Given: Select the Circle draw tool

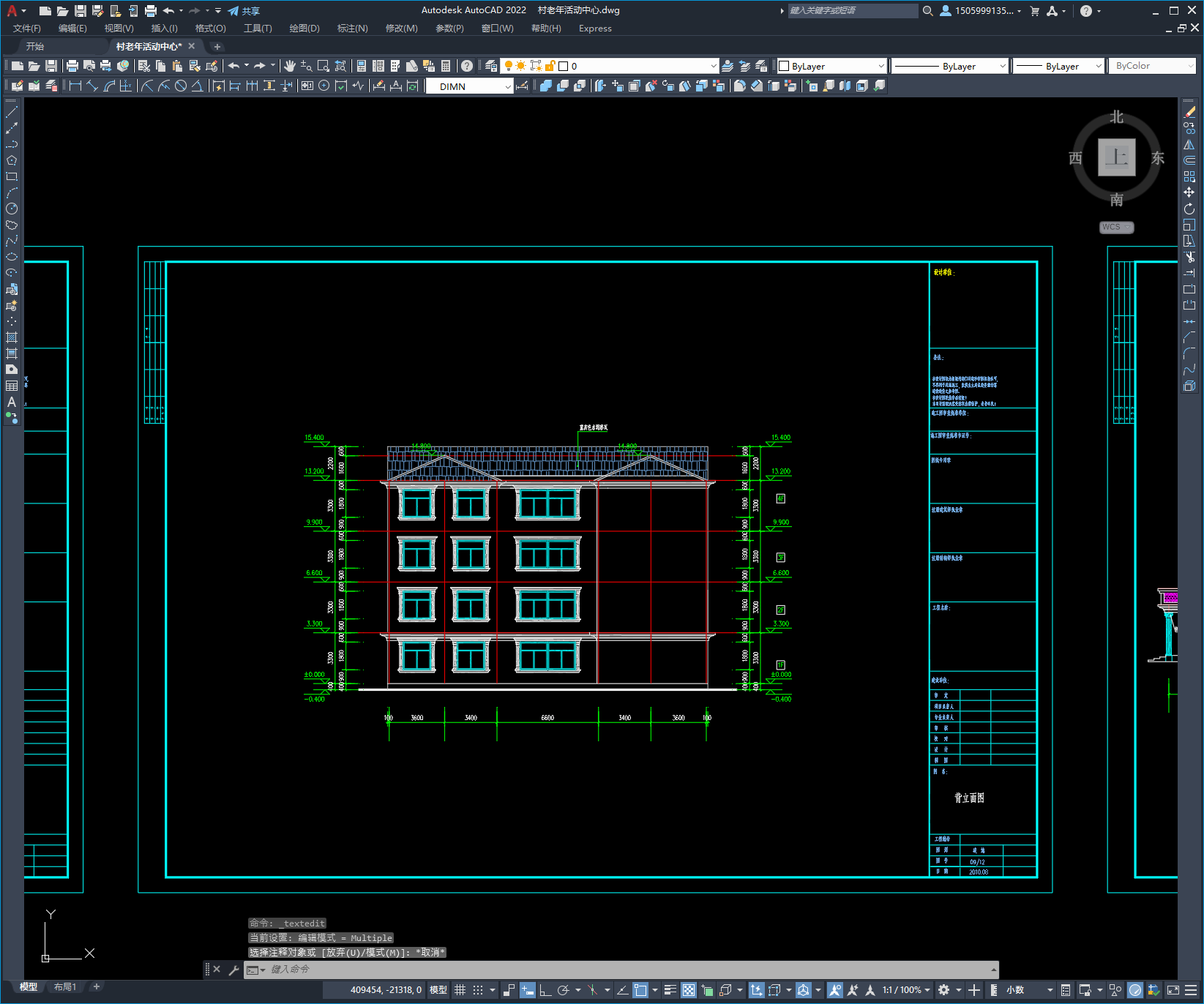Looking at the screenshot, I should [12, 209].
